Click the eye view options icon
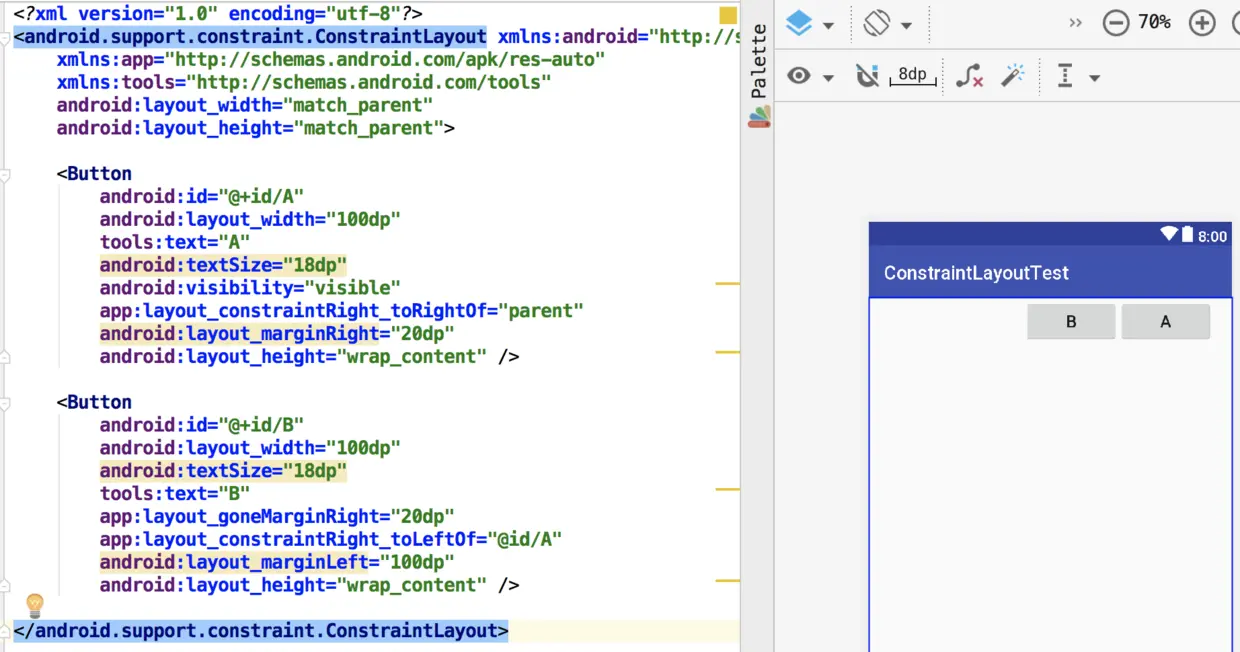This screenshot has height=652, width=1240. [798, 75]
